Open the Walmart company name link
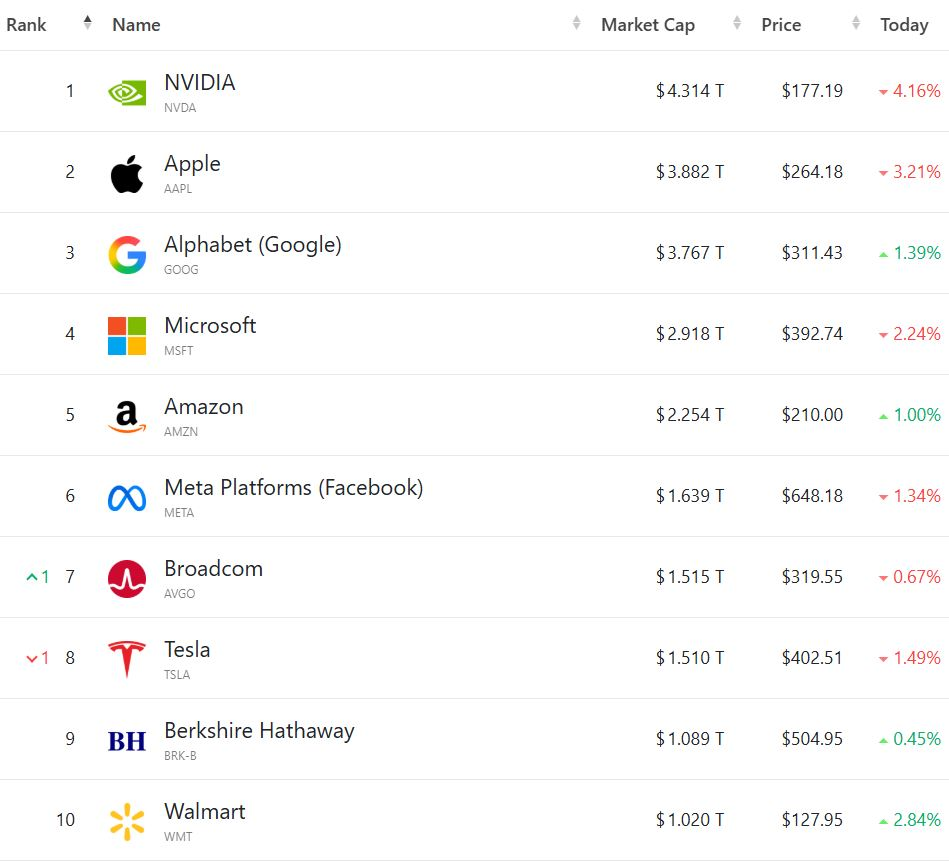Image resolution: width=949 pixels, height=867 pixels. tap(204, 812)
